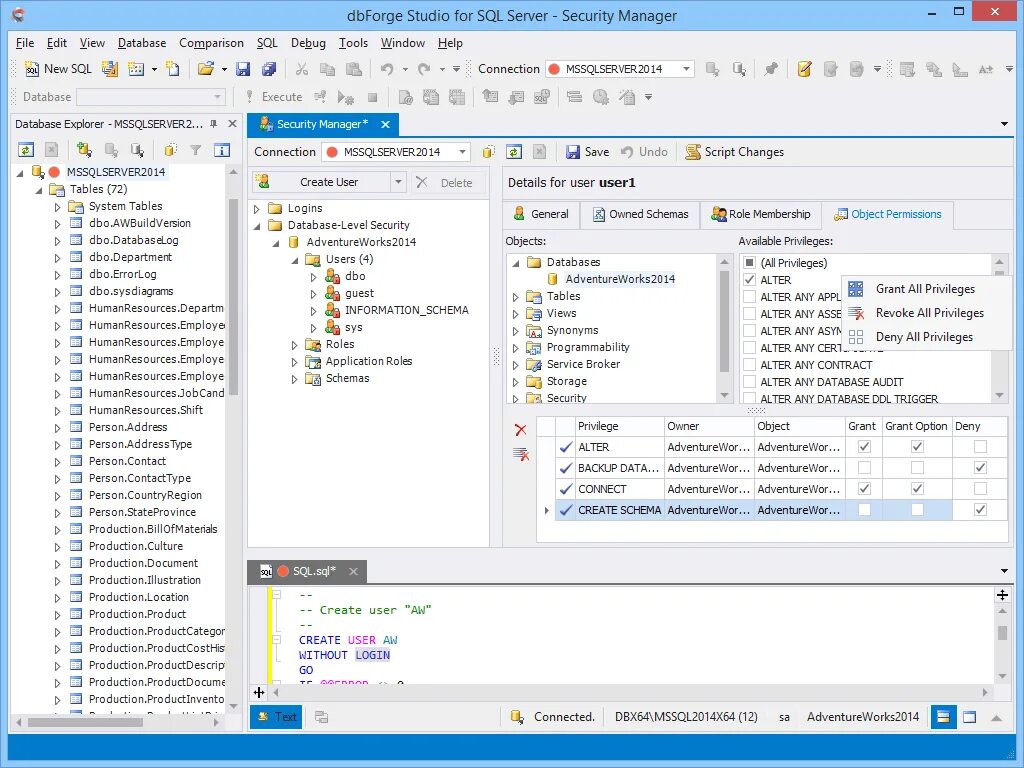Click the Cut scissors icon
The height and width of the screenshot is (768, 1024).
[x=301, y=69]
